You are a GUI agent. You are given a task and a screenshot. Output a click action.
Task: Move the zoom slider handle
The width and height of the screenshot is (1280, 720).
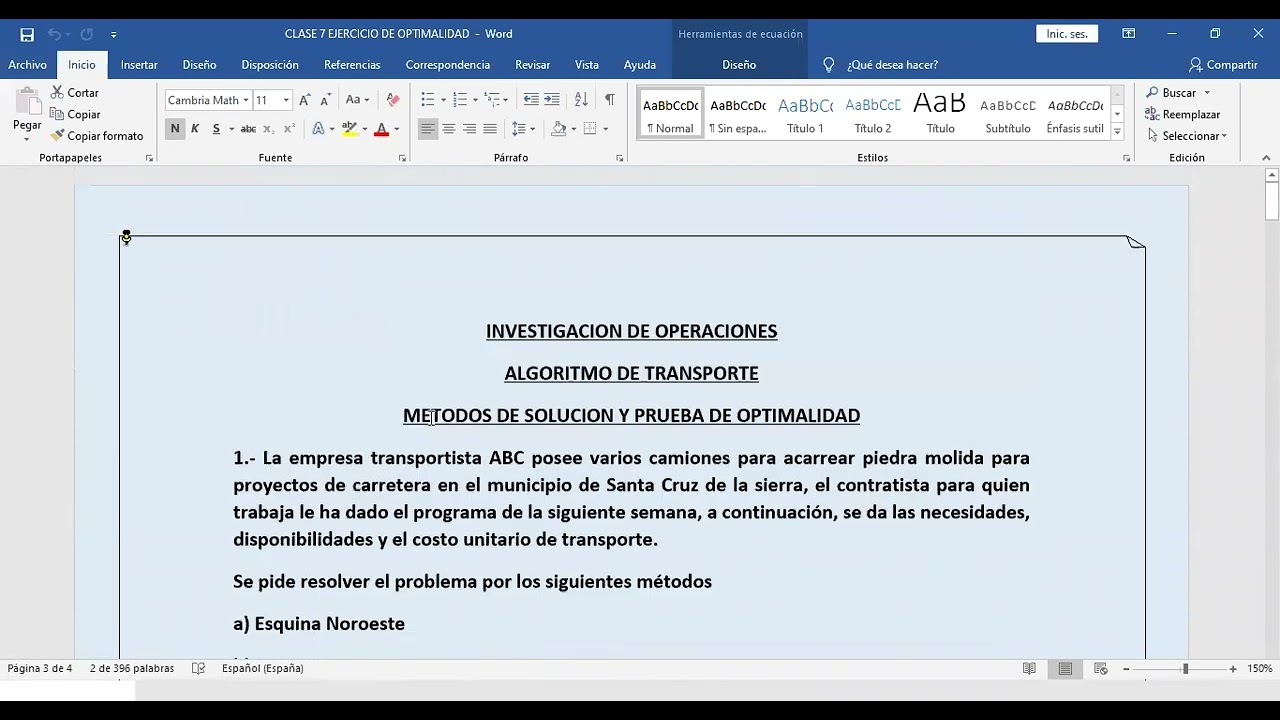coord(1185,669)
